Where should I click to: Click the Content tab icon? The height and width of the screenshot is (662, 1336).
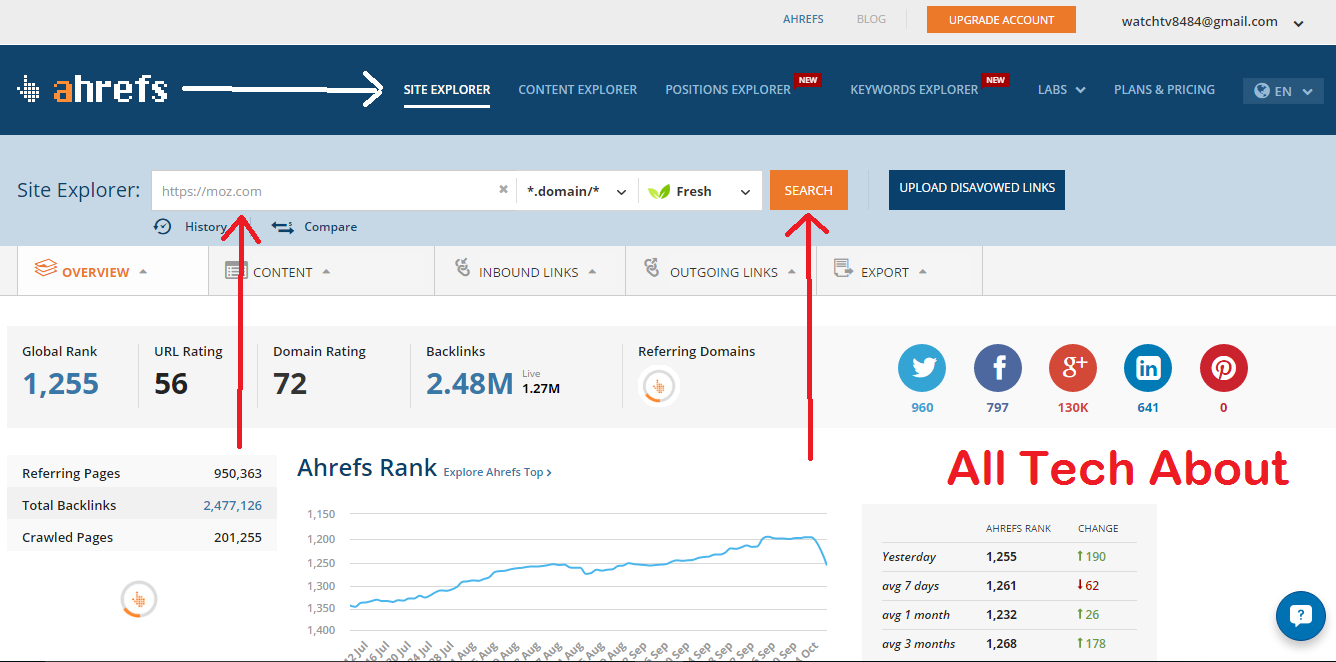(x=235, y=270)
